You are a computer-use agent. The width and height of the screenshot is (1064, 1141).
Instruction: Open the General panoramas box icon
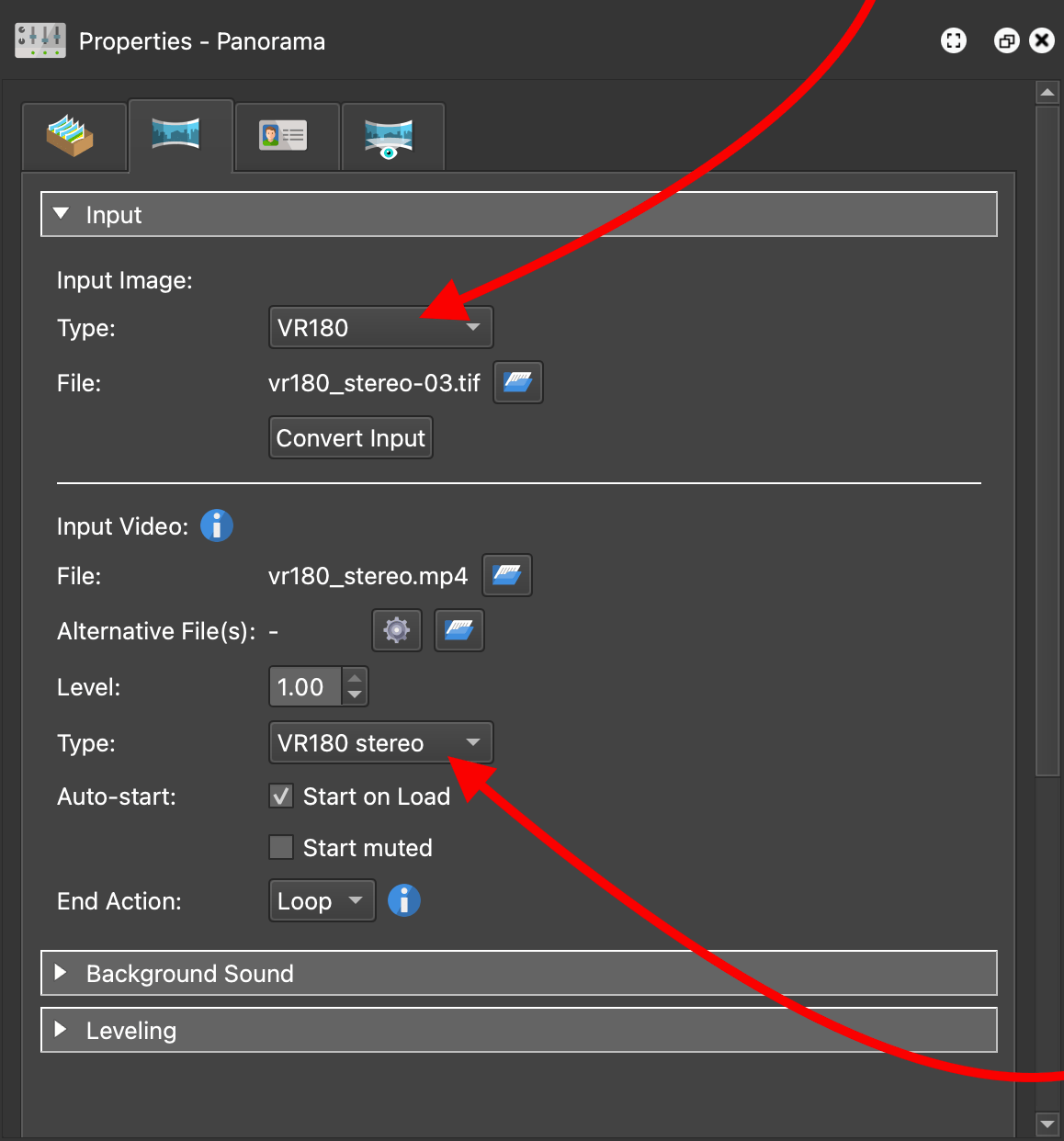(74, 136)
